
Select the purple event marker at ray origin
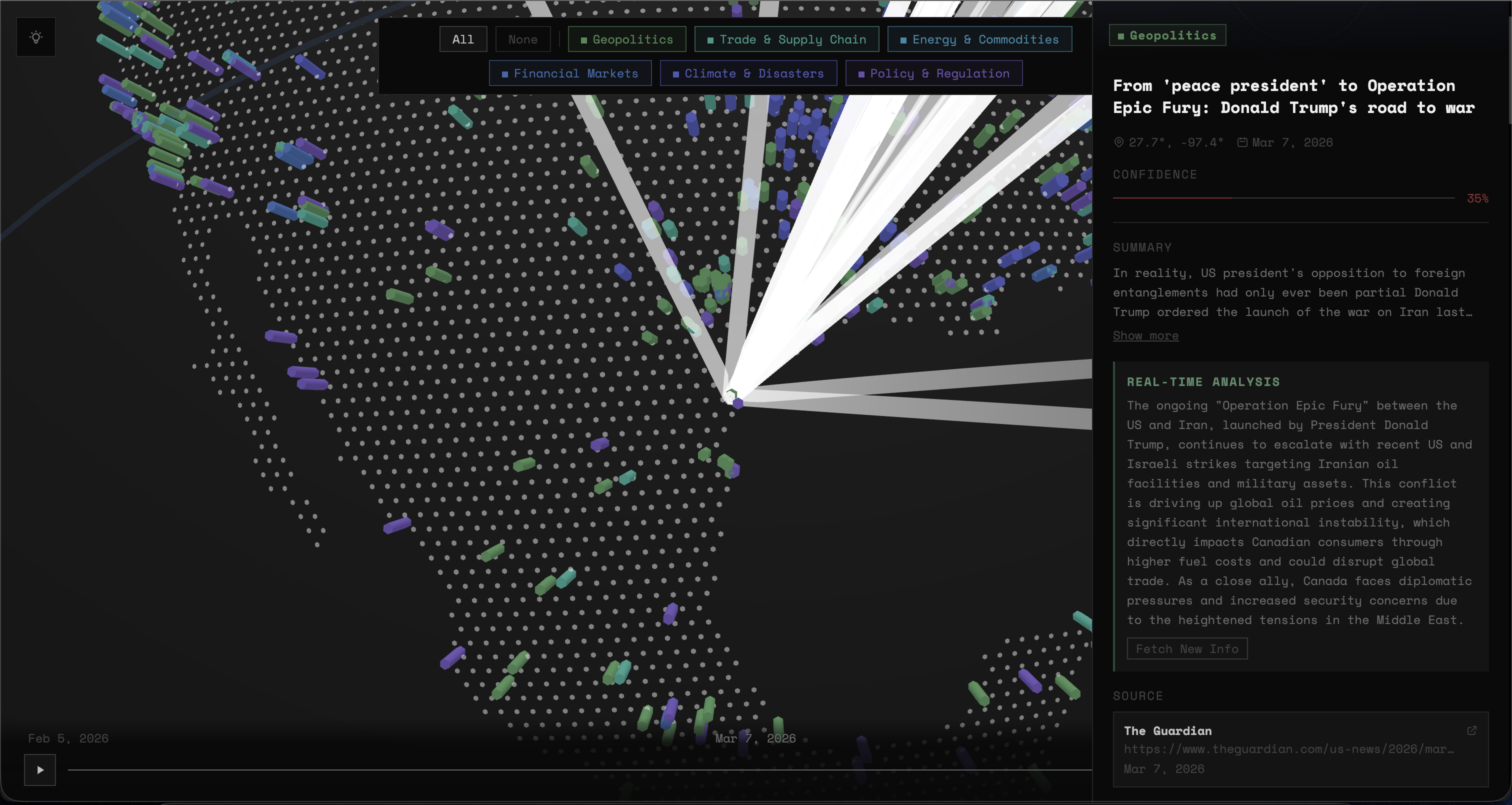pyautogui.click(x=738, y=403)
